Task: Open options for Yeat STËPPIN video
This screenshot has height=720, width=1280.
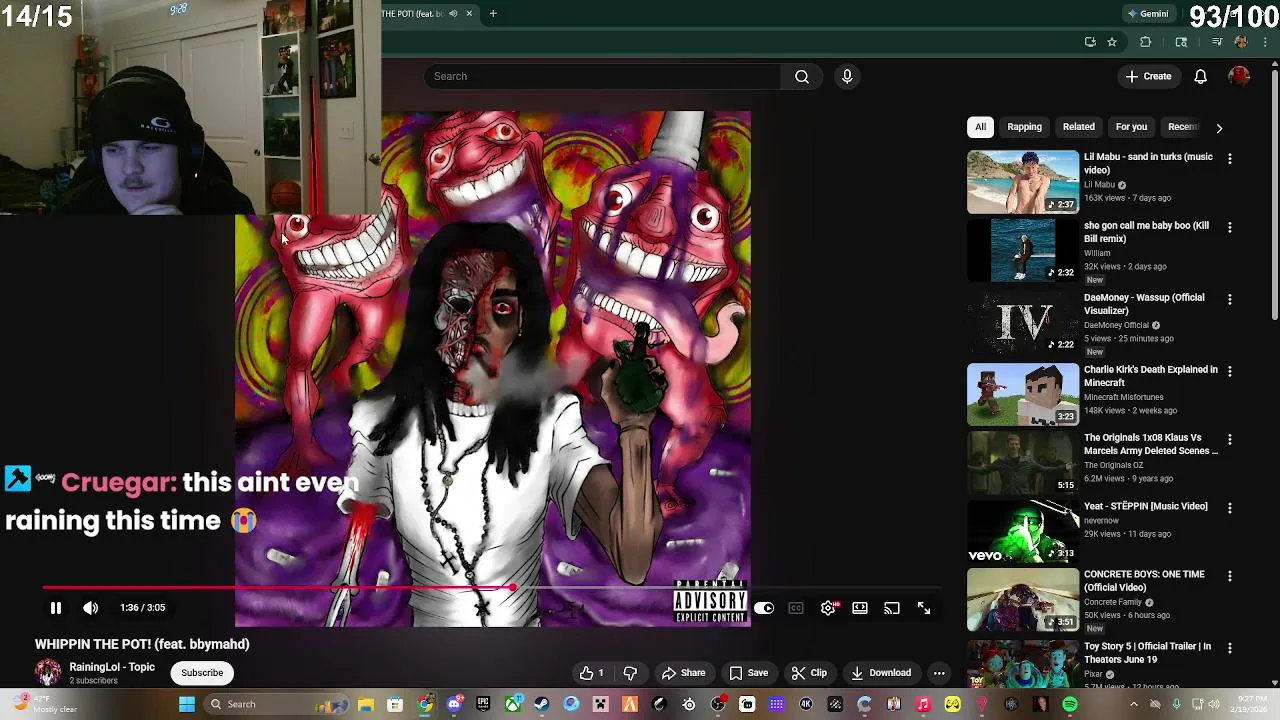Action: [x=1230, y=508]
